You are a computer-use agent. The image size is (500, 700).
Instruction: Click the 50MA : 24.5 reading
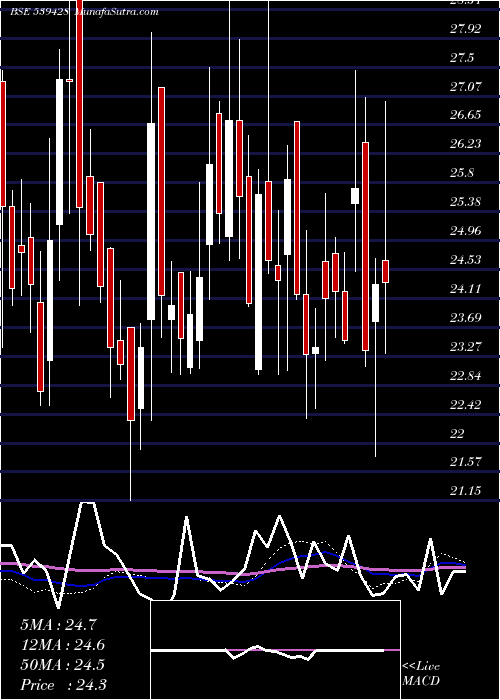pyautogui.click(x=62, y=665)
